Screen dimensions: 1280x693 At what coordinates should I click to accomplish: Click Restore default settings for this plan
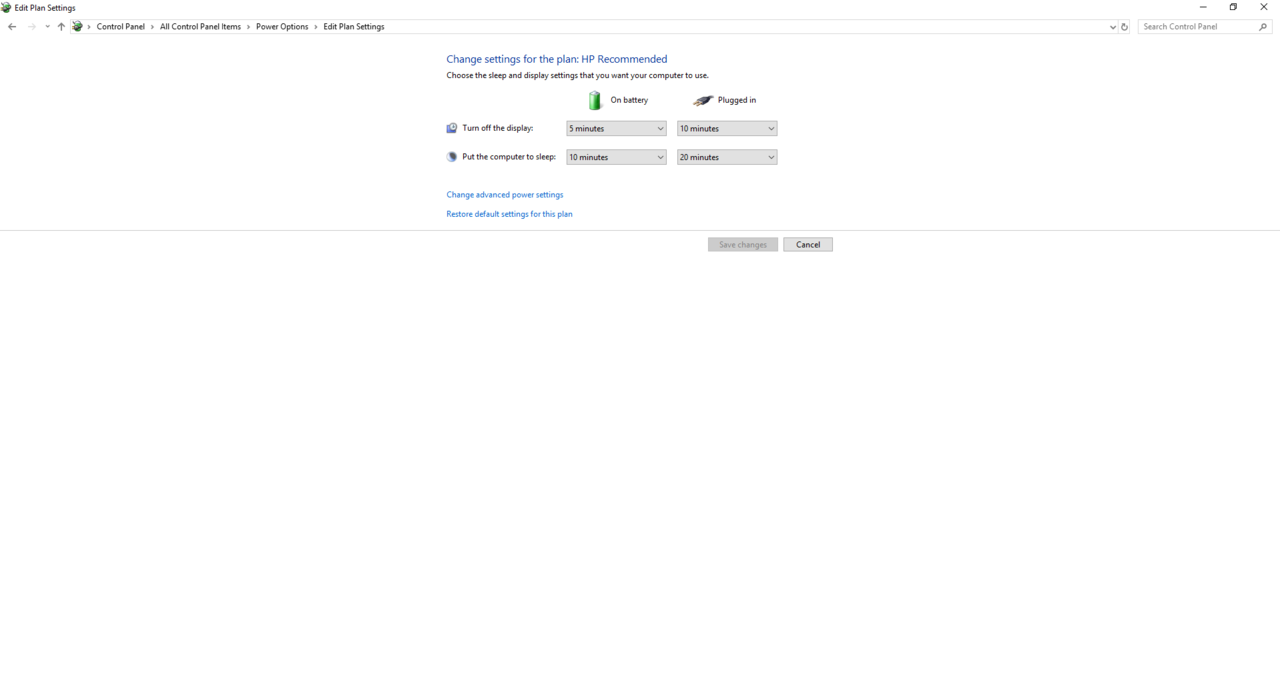click(x=509, y=214)
